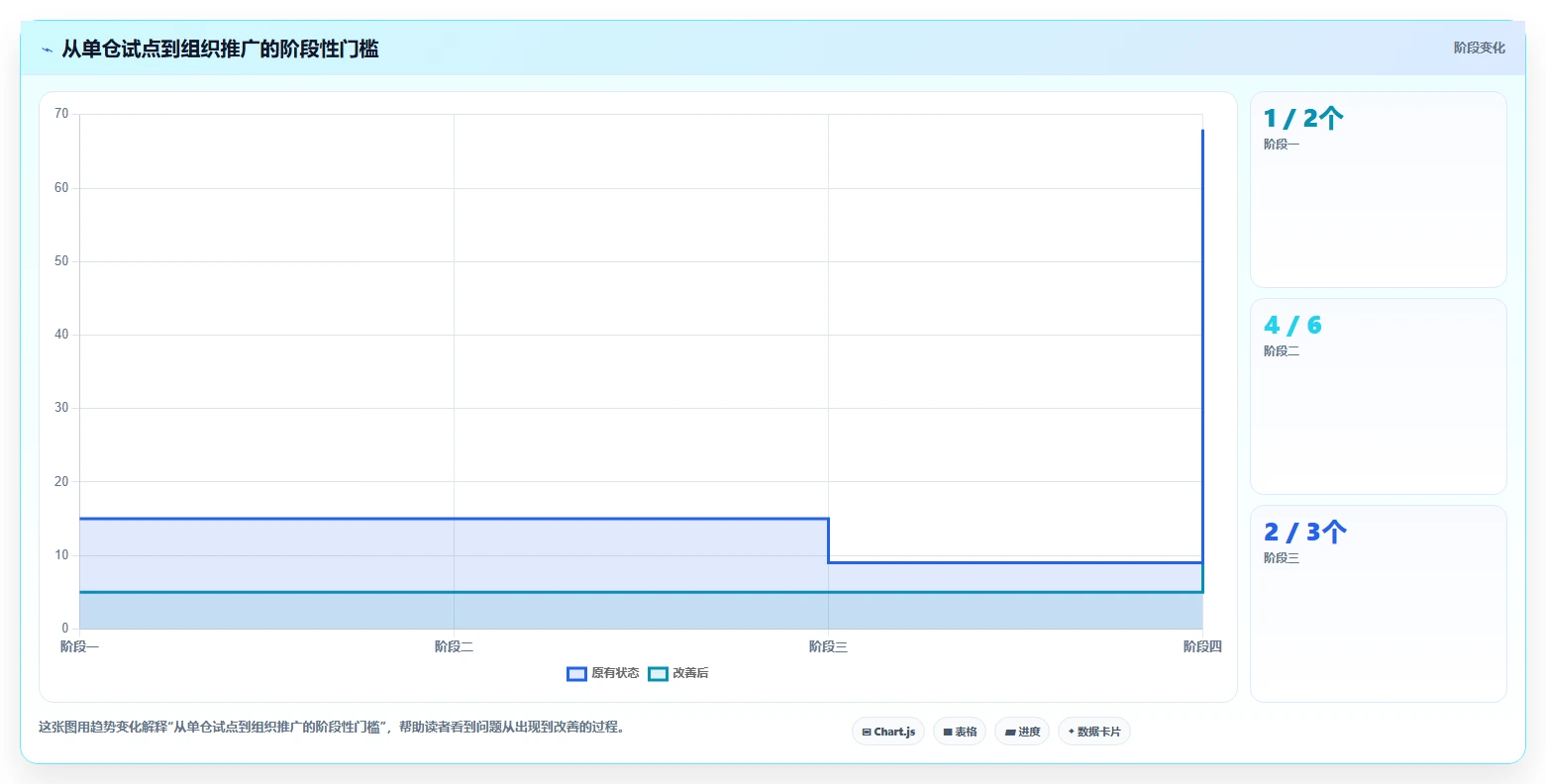The height and width of the screenshot is (784, 1546).
Task: Click the 4 / 6 value text
Action: click(x=1292, y=326)
